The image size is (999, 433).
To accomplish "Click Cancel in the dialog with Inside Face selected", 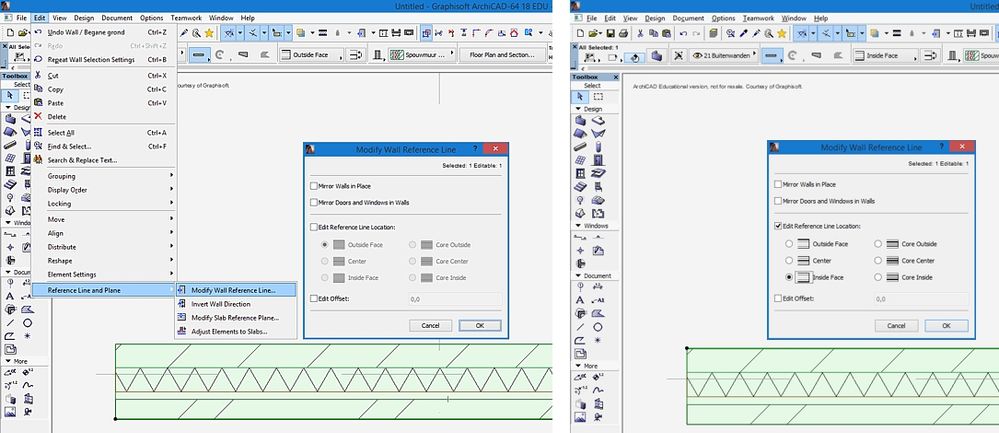I will click(x=896, y=325).
